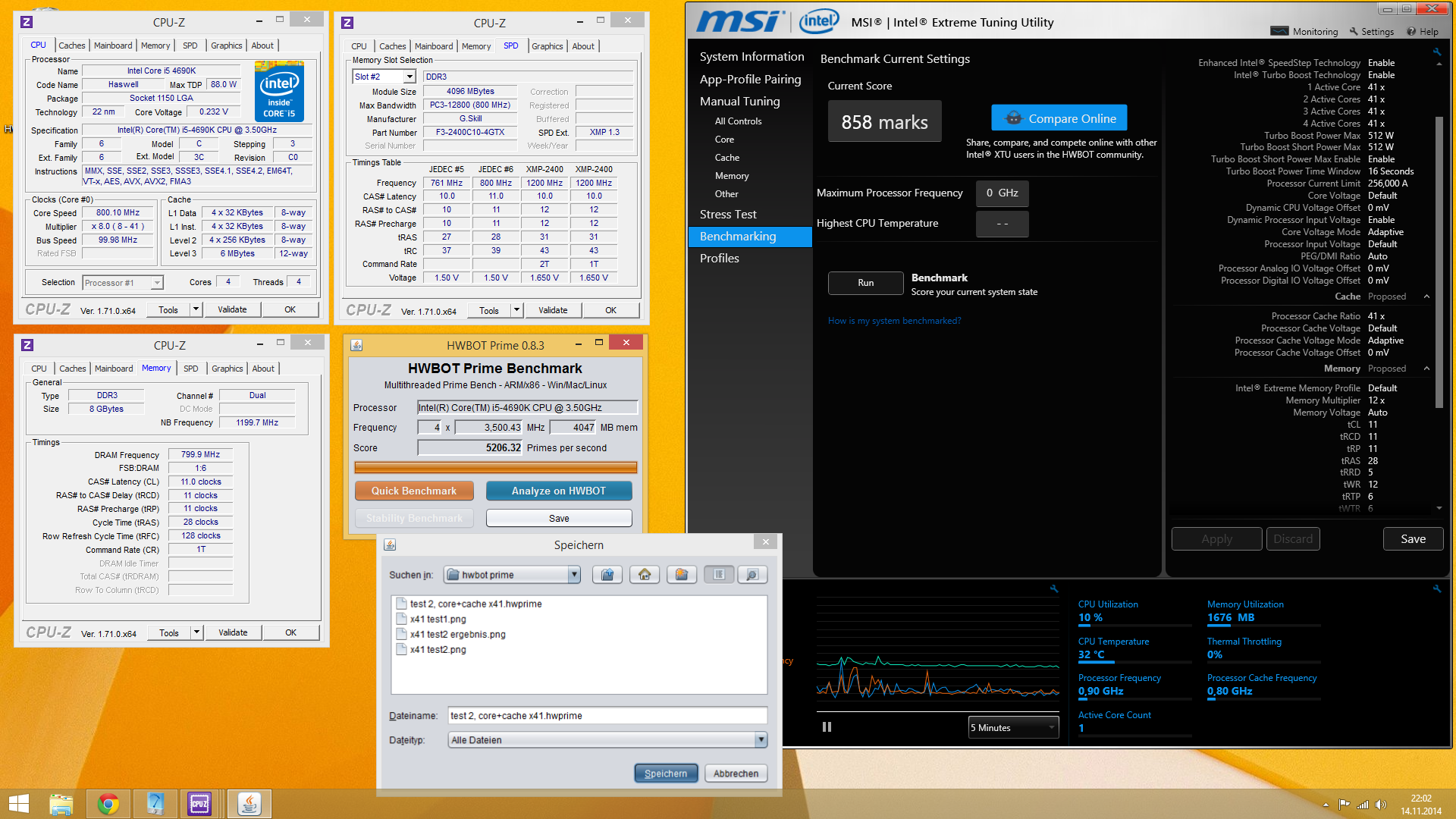
Task: Click Compare Online button
Action: tap(1059, 118)
